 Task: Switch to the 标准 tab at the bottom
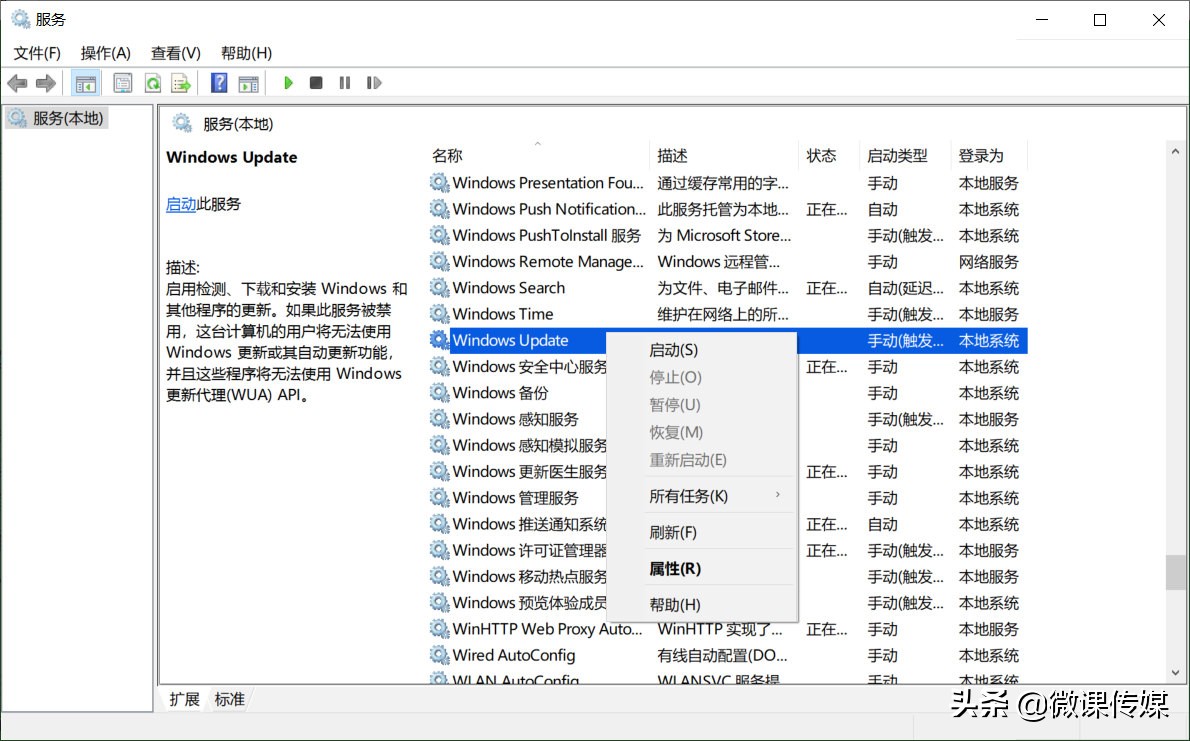[229, 699]
